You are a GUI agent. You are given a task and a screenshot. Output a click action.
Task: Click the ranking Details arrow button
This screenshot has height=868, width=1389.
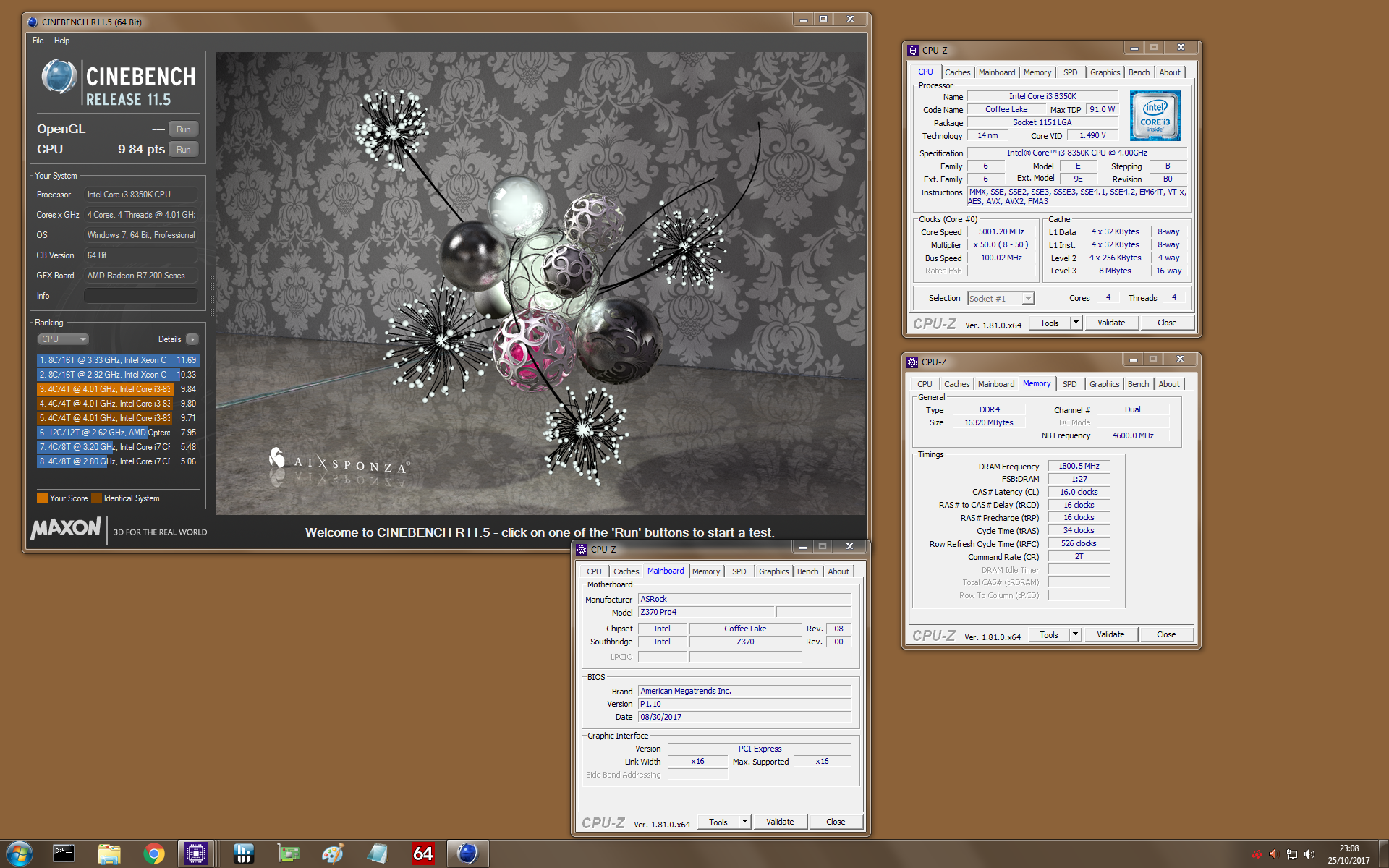pos(192,339)
